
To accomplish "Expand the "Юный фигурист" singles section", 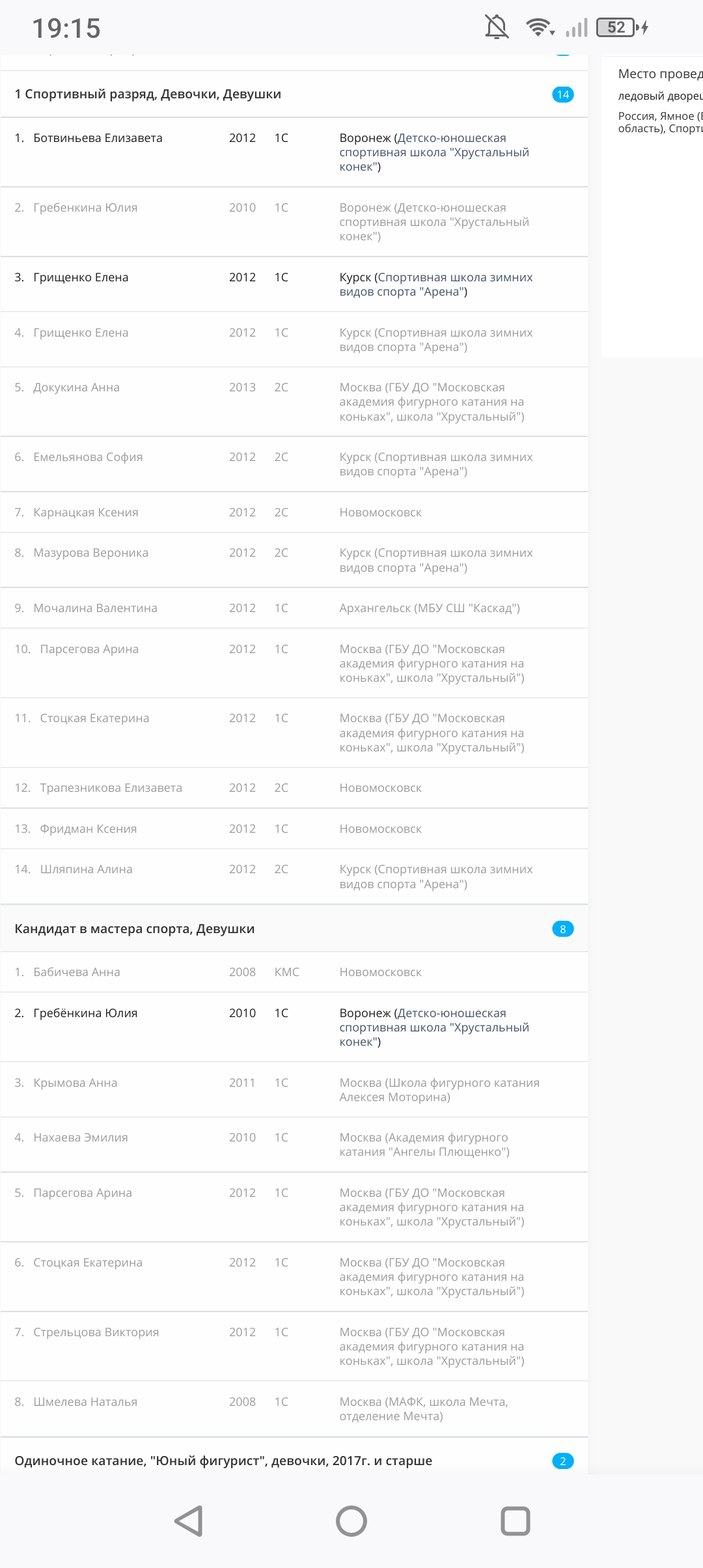I will coord(223,1461).
